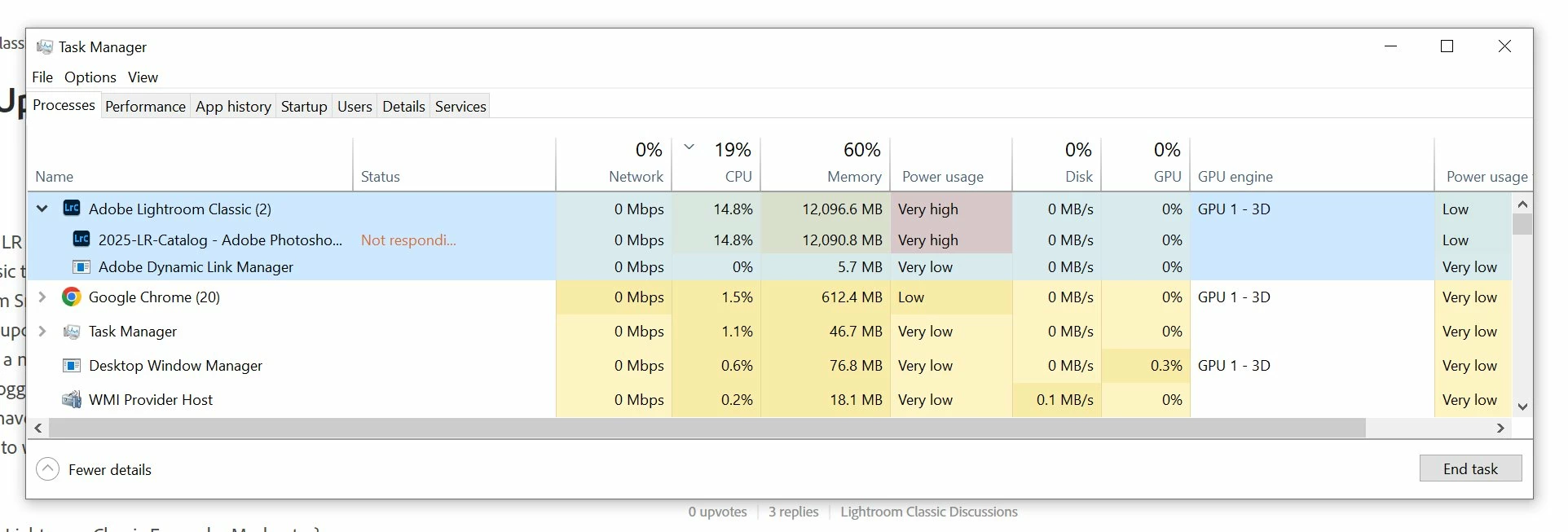This screenshot has height=532, width=1568.
Task: Sort by the Disk column header
Action: click(1057, 165)
